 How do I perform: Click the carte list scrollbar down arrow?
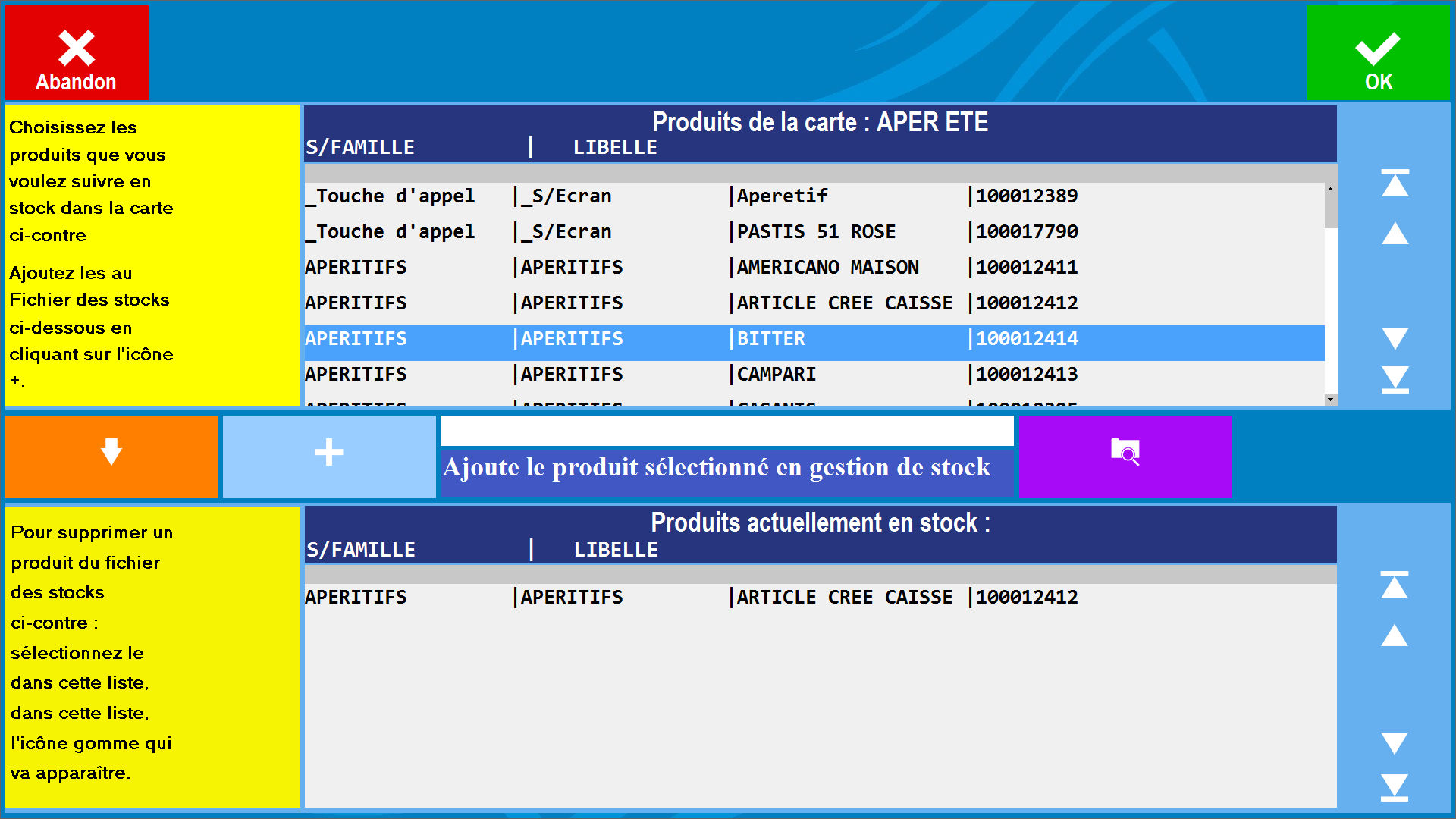pyautogui.click(x=1330, y=399)
